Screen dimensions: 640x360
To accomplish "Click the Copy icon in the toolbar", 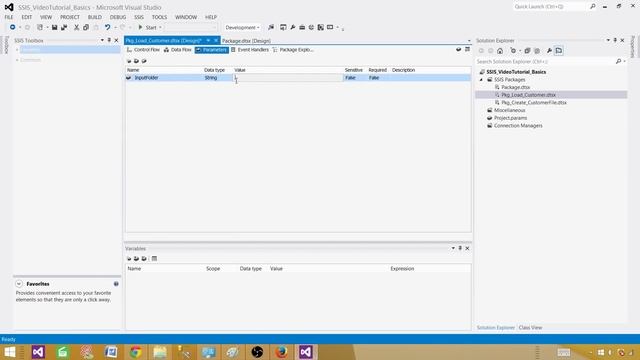I will click(x=86, y=27).
